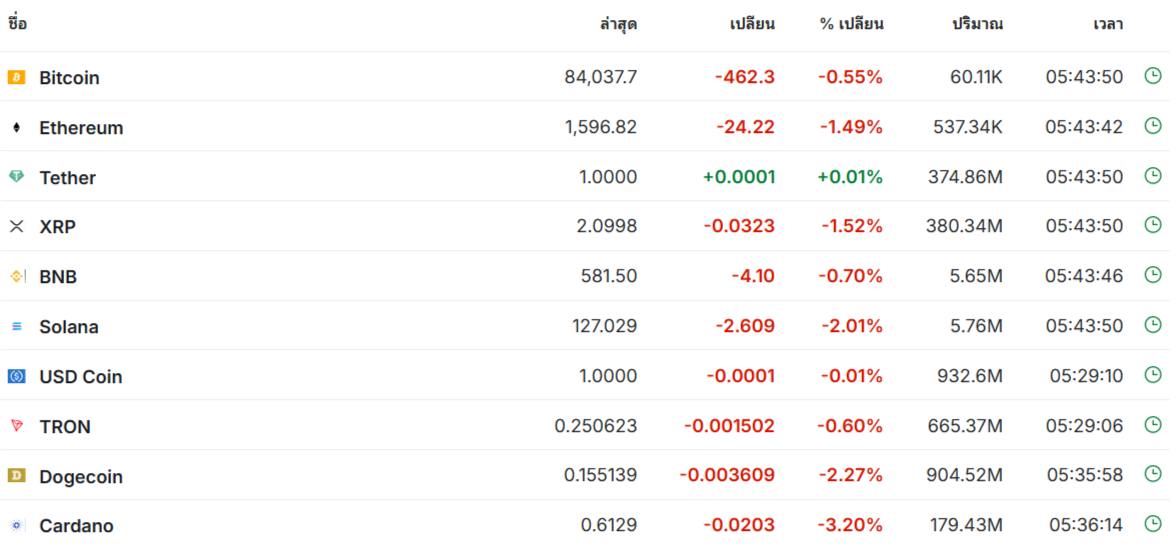The height and width of the screenshot is (549, 1176).
Task: Sort by the ล่าสุด column header
Action: 618,24
